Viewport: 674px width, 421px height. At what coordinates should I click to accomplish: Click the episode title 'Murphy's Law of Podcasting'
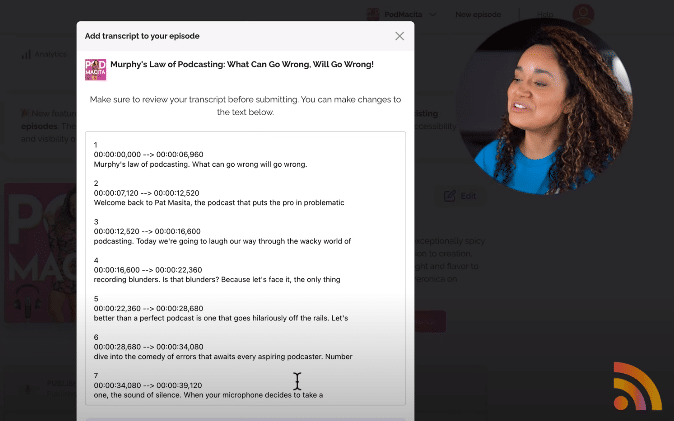click(x=242, y=65)
